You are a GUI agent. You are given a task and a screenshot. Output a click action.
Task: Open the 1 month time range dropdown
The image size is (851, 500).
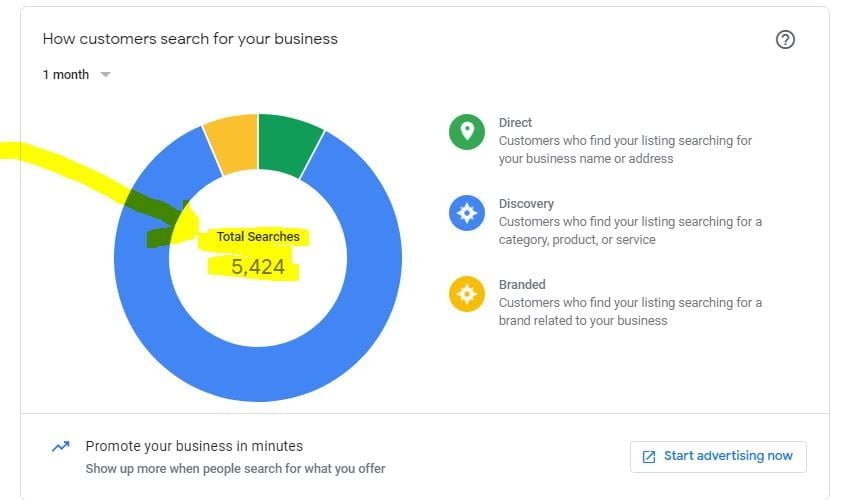coord(66,75)
